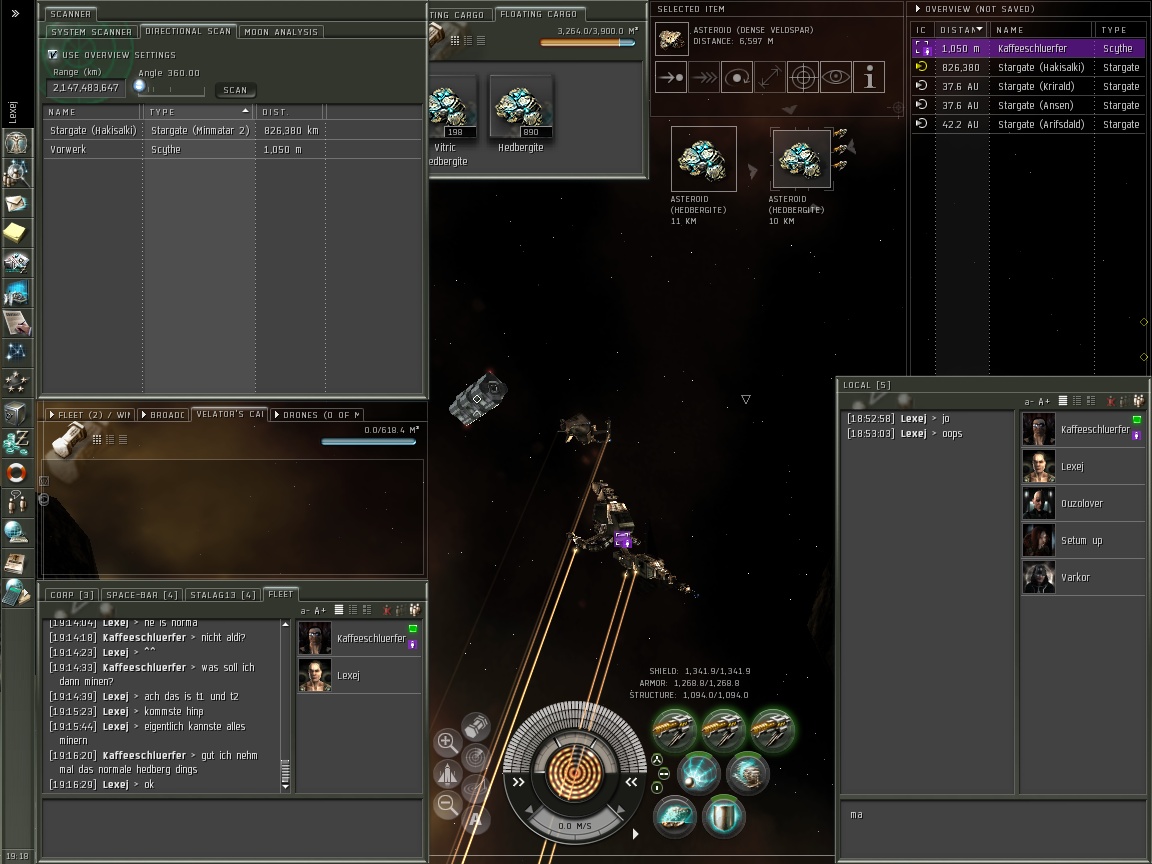The height and width of the screenshot is (864, 1152).
Task: Open the Corp [3] chat tab
Action: pos(71,594)
